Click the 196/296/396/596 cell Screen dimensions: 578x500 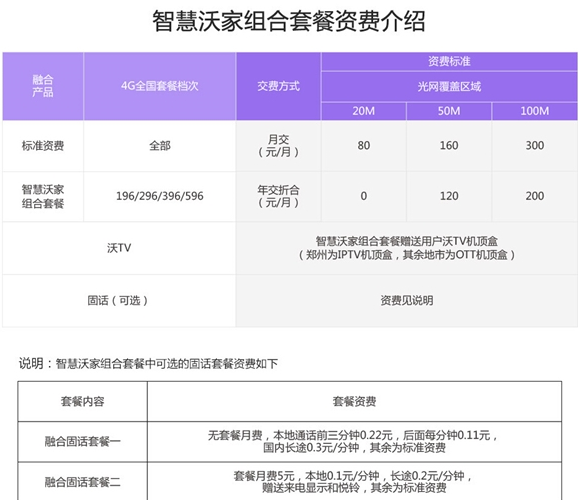click(160, 196)
